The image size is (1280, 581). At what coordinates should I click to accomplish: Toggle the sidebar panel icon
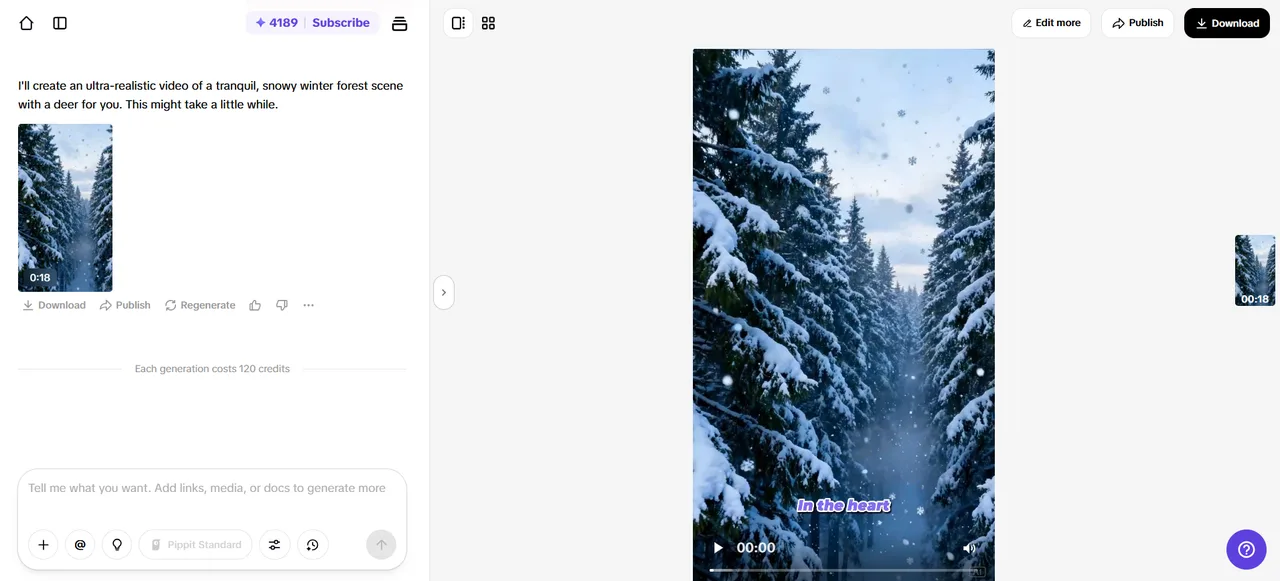pos(60,23)
